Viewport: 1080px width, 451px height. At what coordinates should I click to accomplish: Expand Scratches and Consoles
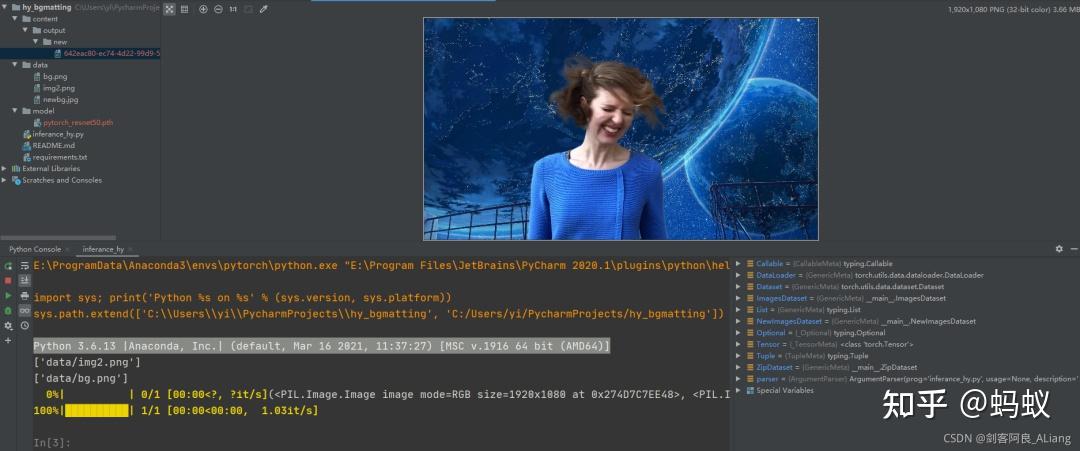pyautogui.click(x=5, y=180)
